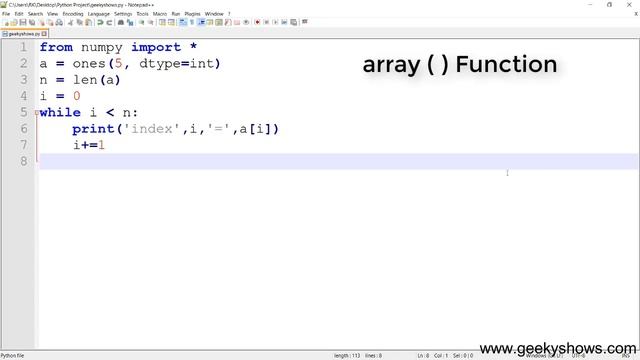Screen dimensions: 640x360
Task: Click the Copy toolbar icon
Action: pyautogui.click(x=80, y=22)
